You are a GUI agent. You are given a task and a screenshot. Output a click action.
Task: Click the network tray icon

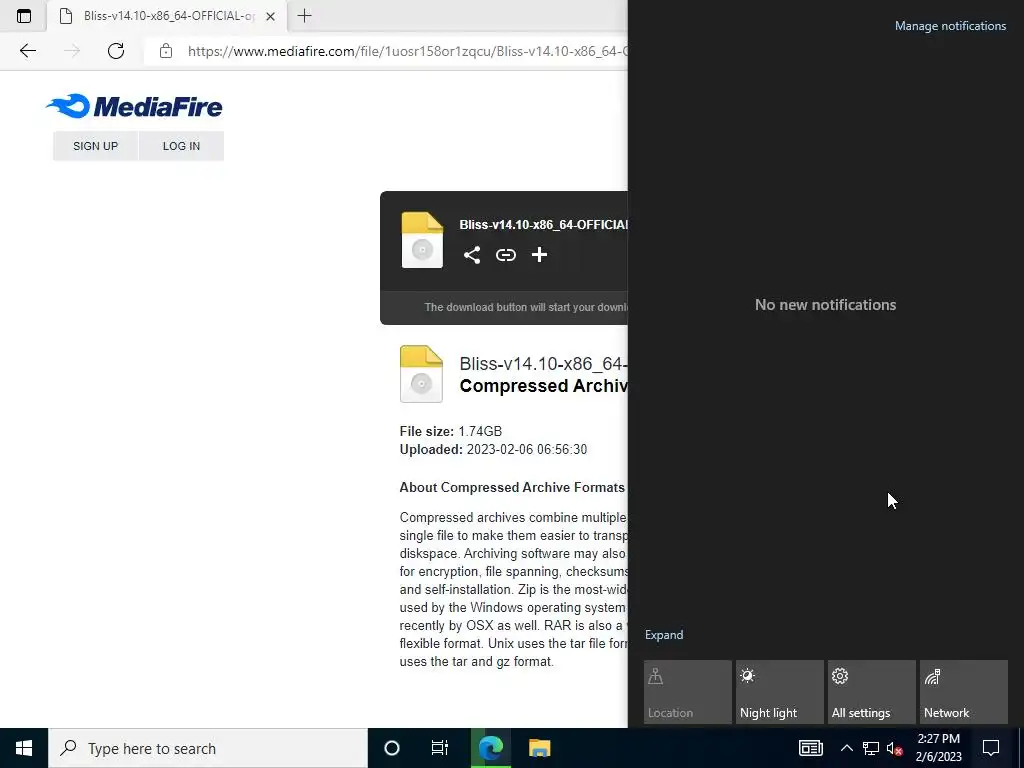tap(871, 748)
